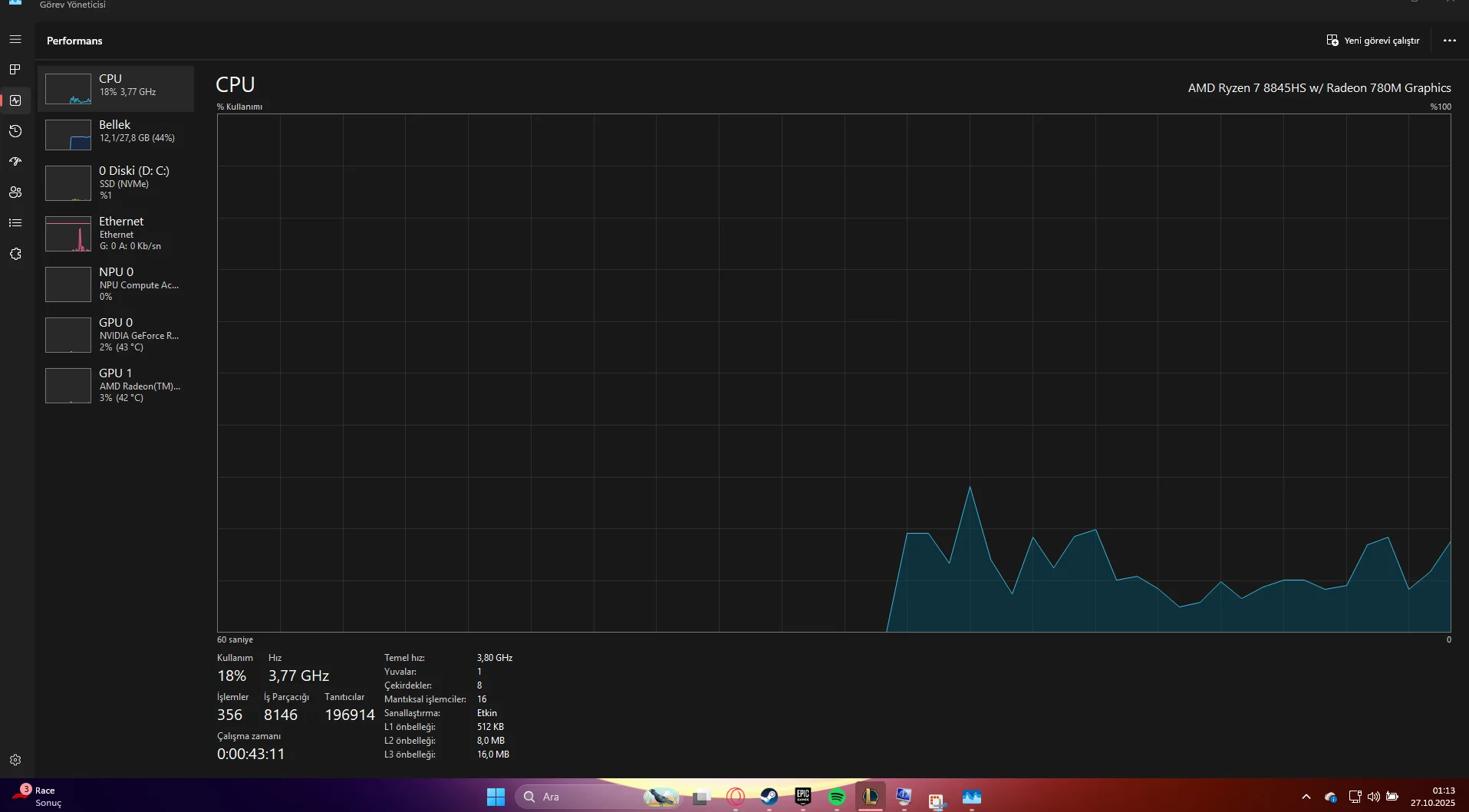Show hidden system tray icons

[1306, 797]
